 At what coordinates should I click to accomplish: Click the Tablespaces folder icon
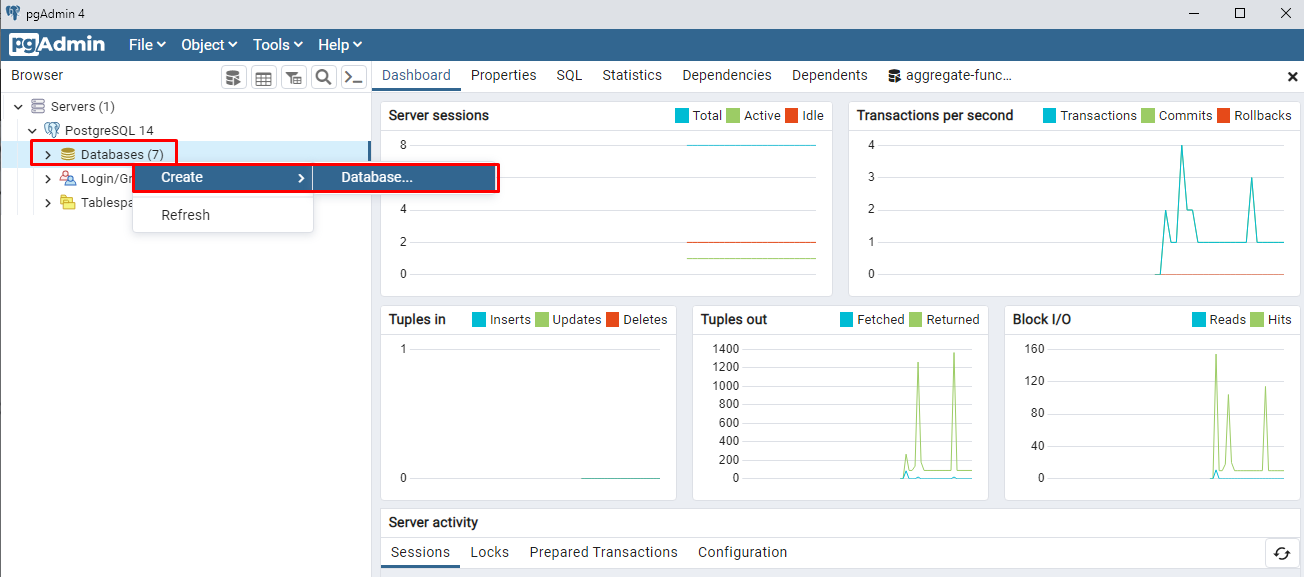(68, 202)
